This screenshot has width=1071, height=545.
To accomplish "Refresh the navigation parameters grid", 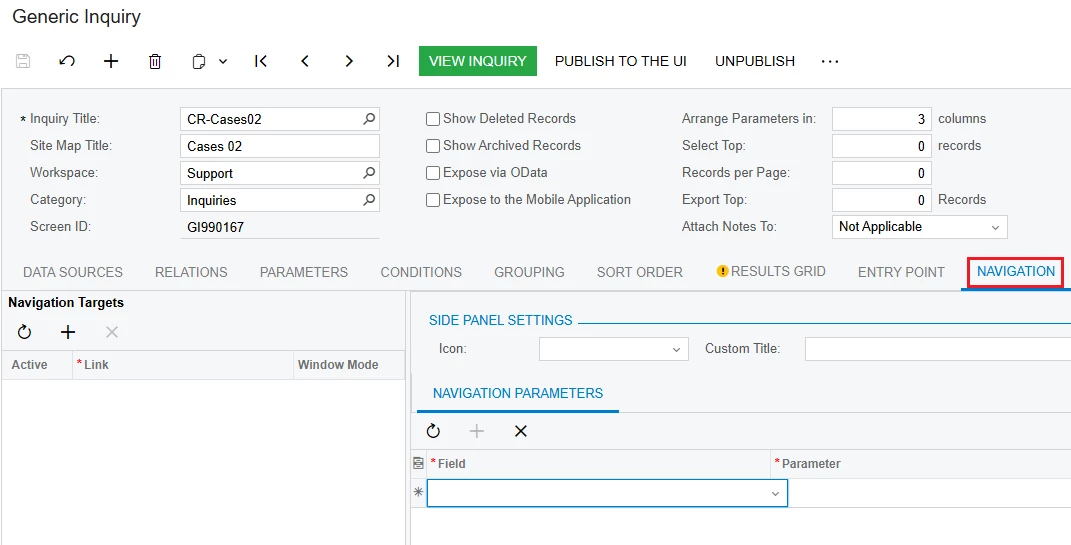I will [x=433, y=431].
